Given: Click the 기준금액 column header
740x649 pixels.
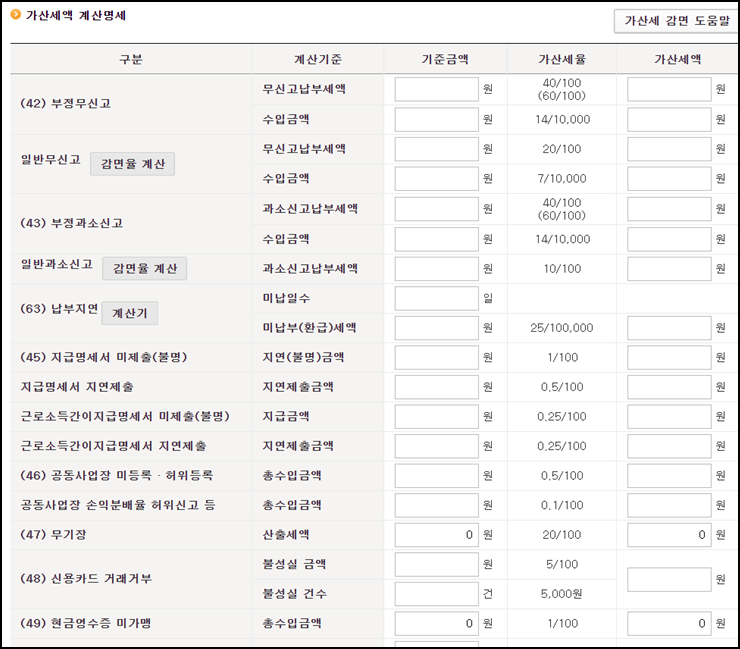Looking at the screenshot, I should (x=445, y=59).
